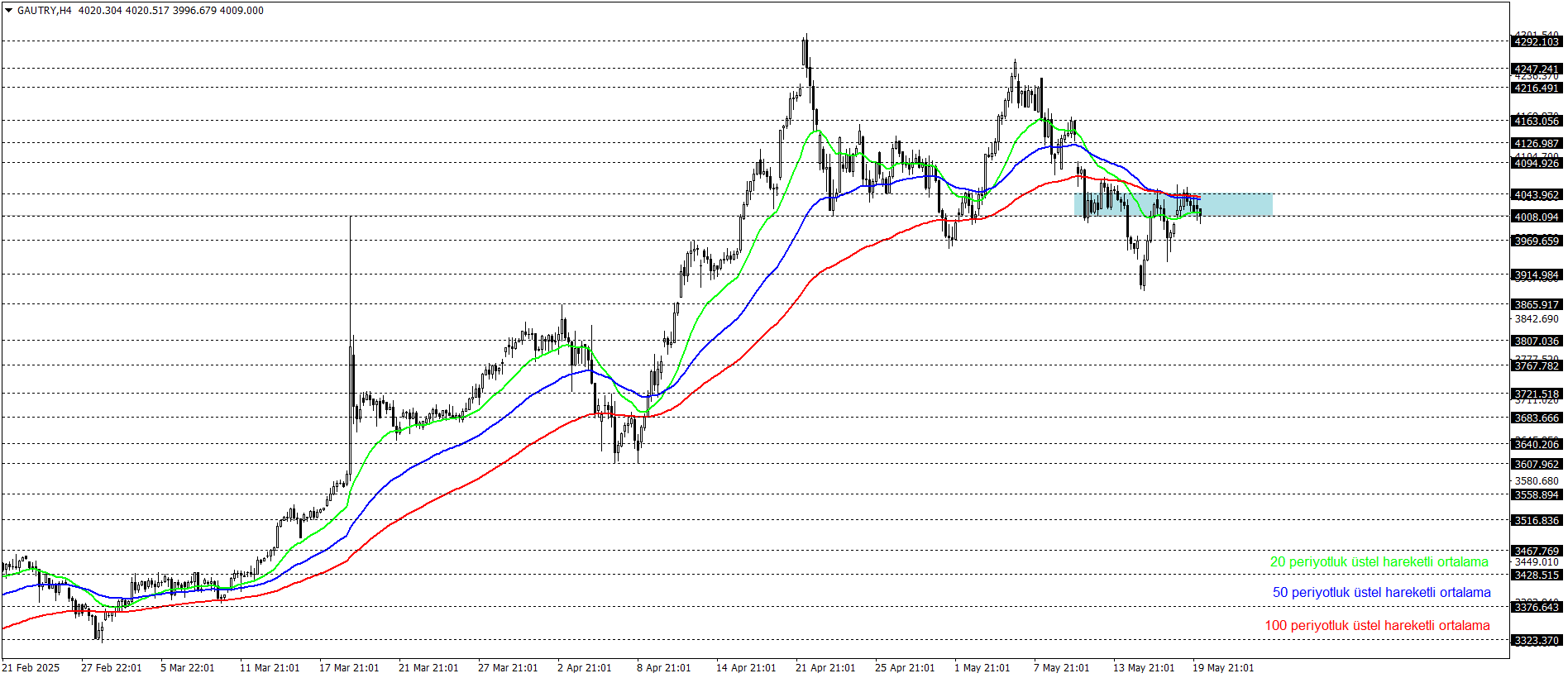The width and height of the screenshot is (1568, 678).
Task: Select the GAUTRY,H4 chart title text
Action: pyautogui.click(x=45, y=11)
